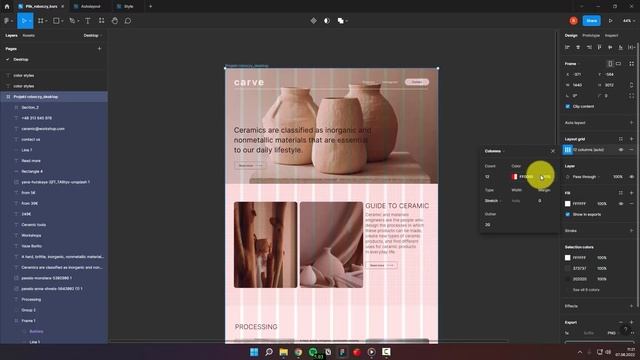
Task: Click Align left icon in Design panel
Action: click(x=567, y=47)
